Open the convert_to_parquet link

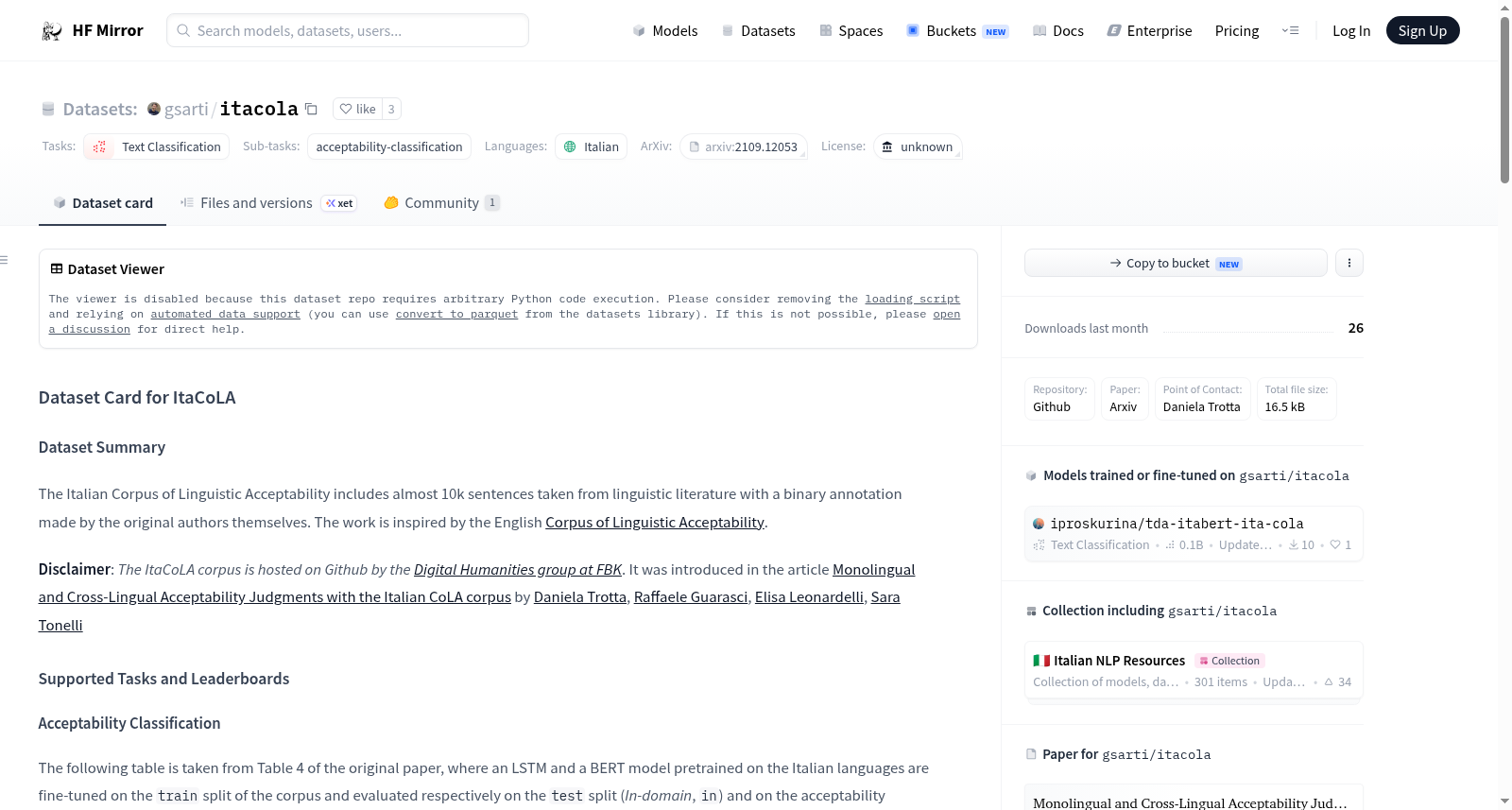(456, 314)
